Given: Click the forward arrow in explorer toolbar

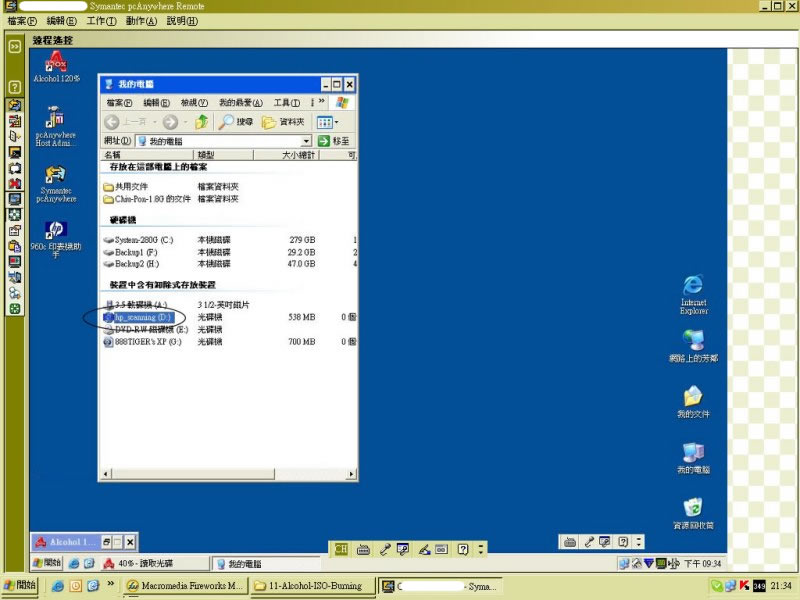Looking at the screenshot, I should point(170,121).
